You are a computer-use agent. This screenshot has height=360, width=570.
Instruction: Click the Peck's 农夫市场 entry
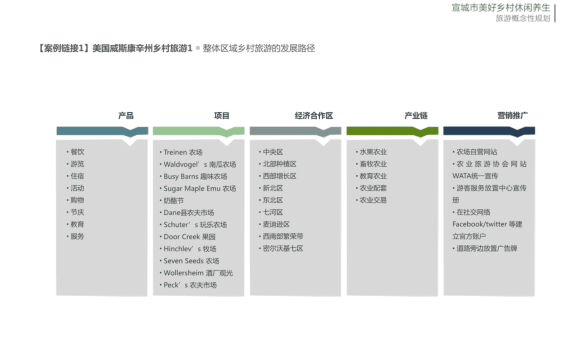click(190, 285)
